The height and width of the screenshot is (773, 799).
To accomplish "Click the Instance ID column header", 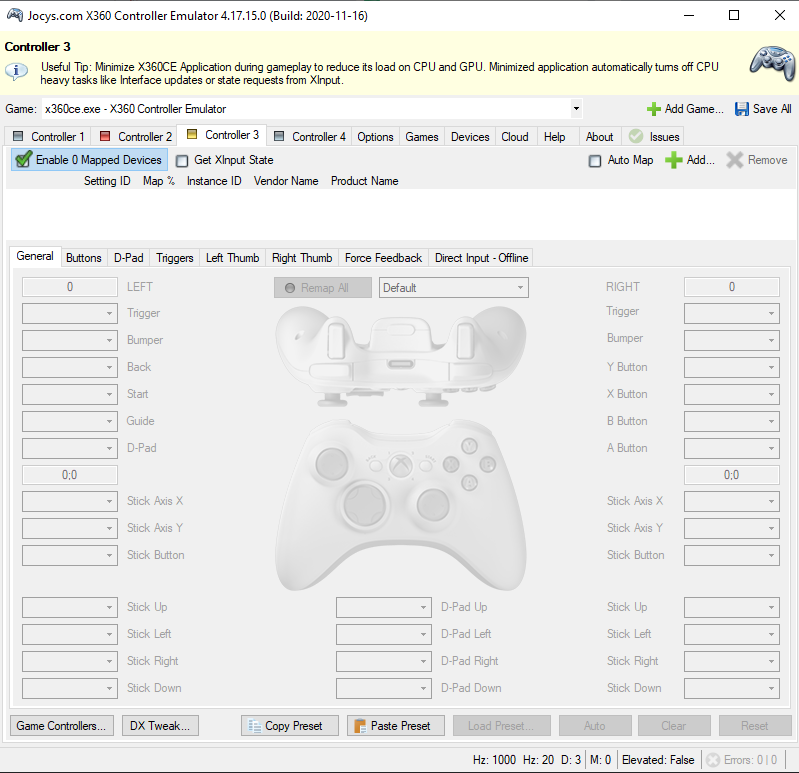I will (x=214, y=181).
